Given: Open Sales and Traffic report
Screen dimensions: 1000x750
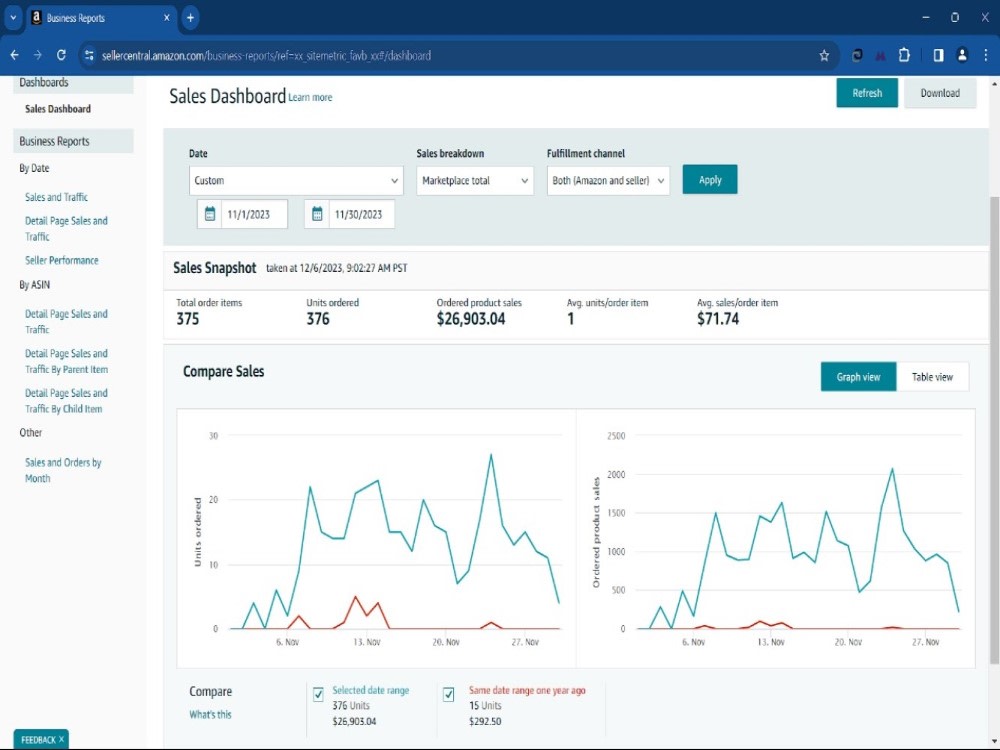Looking at the screenshot, I should (x=56, y=197).
